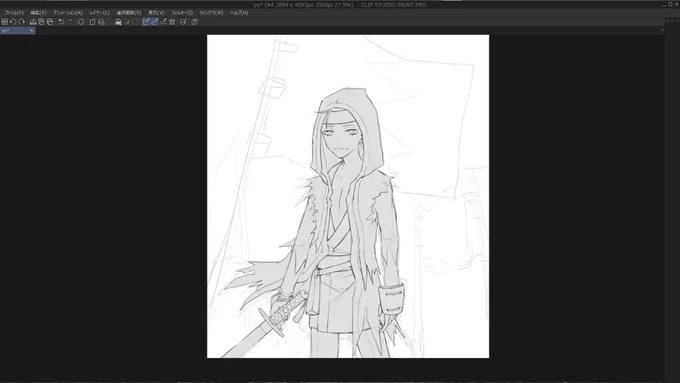This screenshot has width=680, height=383.
Task: Open the ファイル(F) File menu
Action: 14,13
